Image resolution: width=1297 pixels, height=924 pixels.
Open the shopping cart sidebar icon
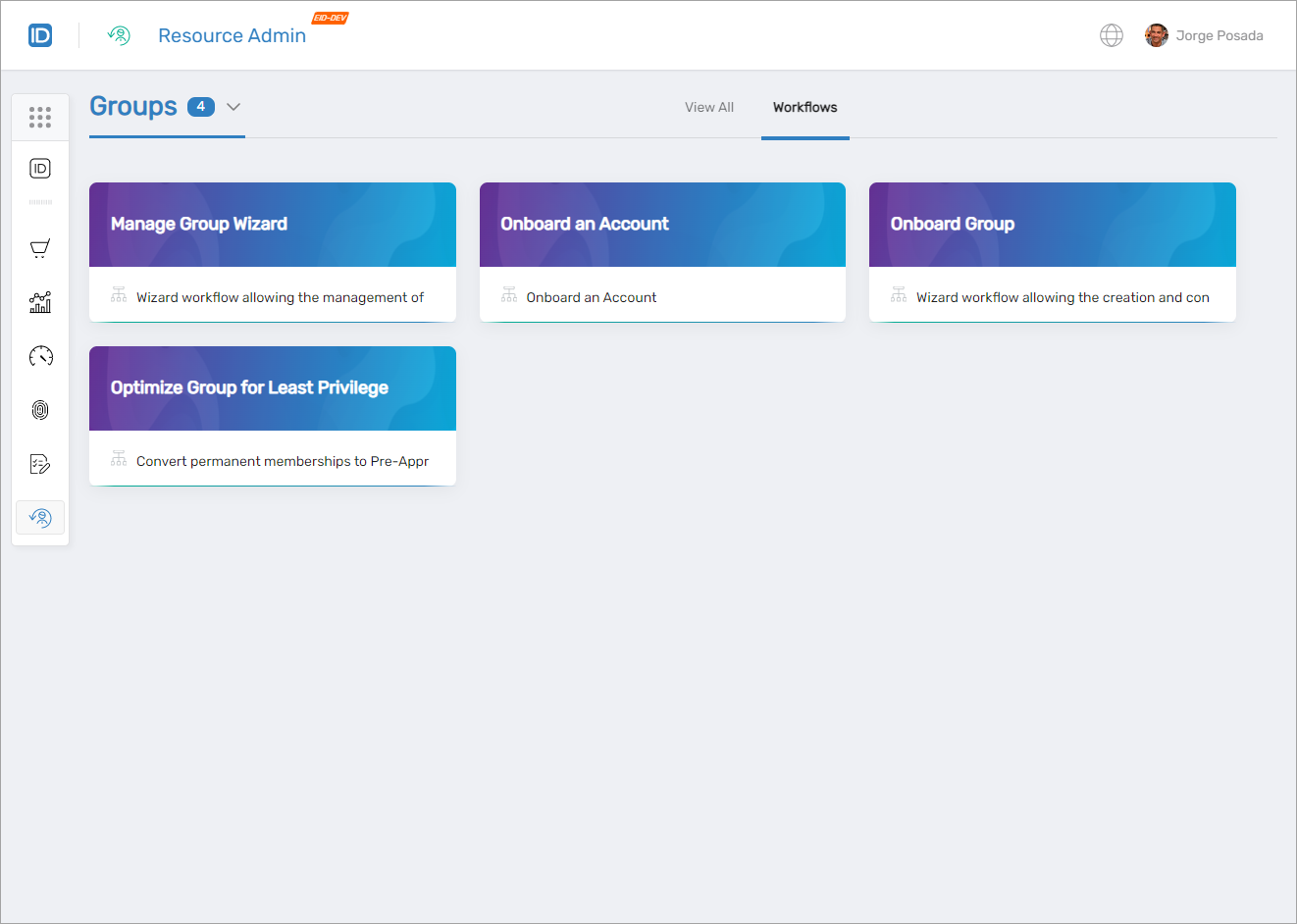(x=40, y=248)
